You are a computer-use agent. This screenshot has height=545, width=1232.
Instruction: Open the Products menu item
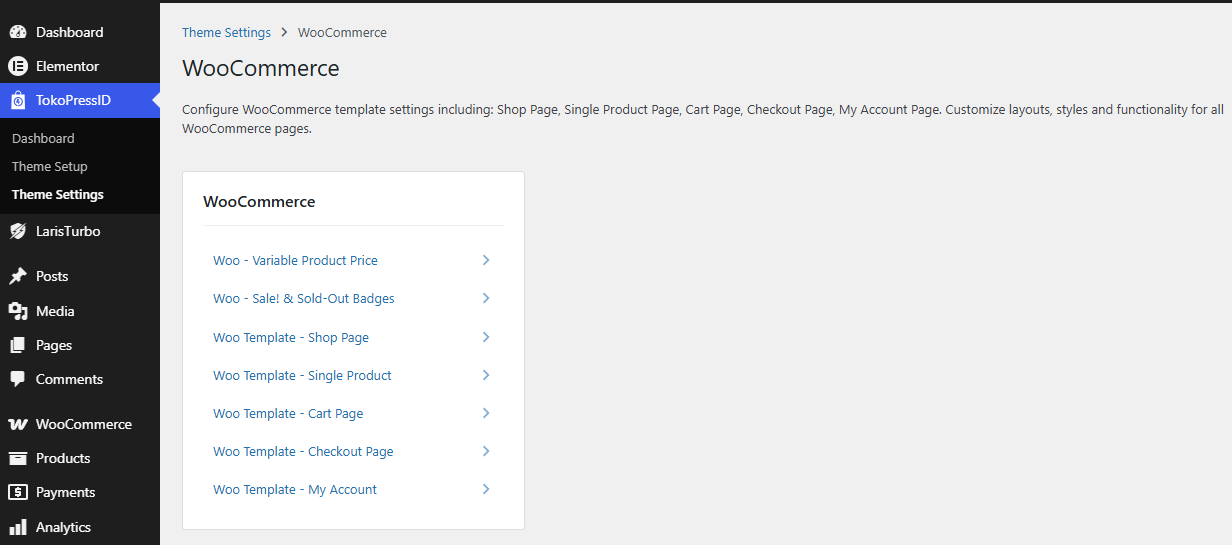point(80,458)
